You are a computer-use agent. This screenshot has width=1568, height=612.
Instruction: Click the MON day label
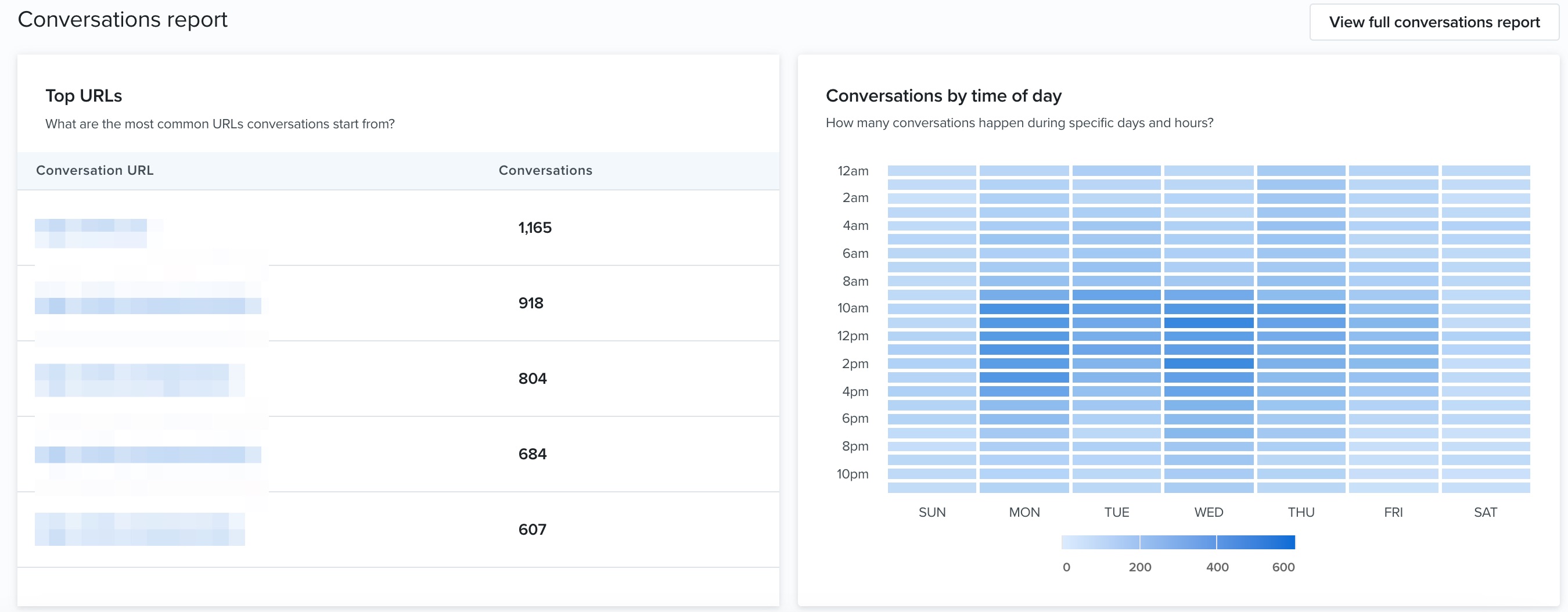pyautogui.click(x=1024, y=512)
